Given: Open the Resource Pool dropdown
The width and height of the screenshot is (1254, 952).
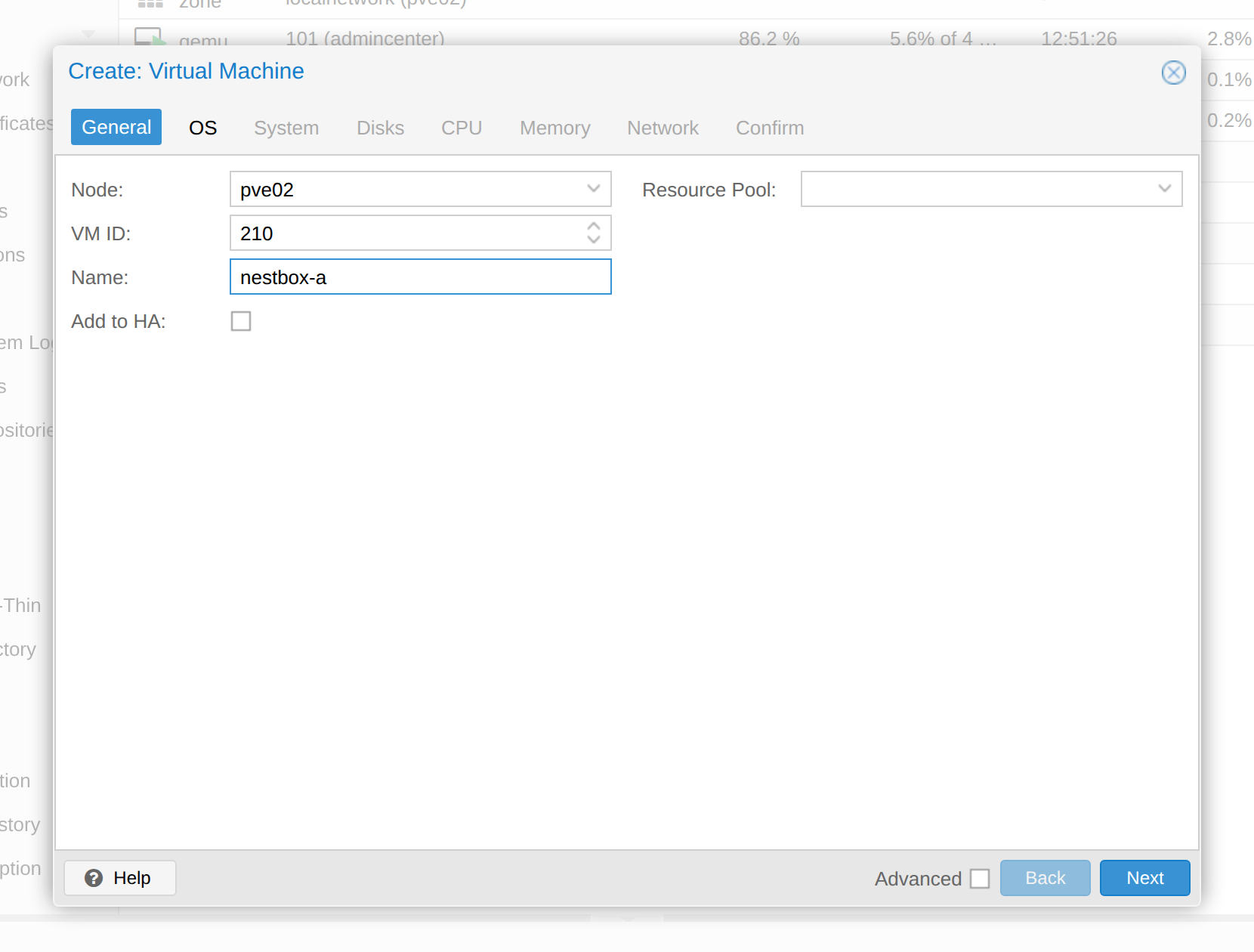Looking at the screenshot, I should point(1164,189).
